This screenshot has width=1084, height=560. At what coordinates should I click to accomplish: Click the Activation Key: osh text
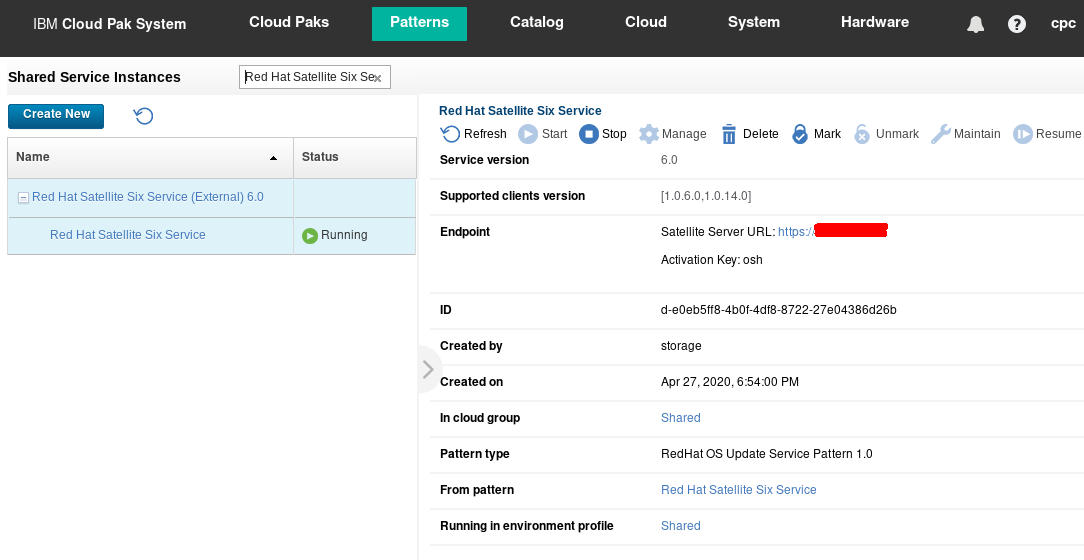pos(711,260)
